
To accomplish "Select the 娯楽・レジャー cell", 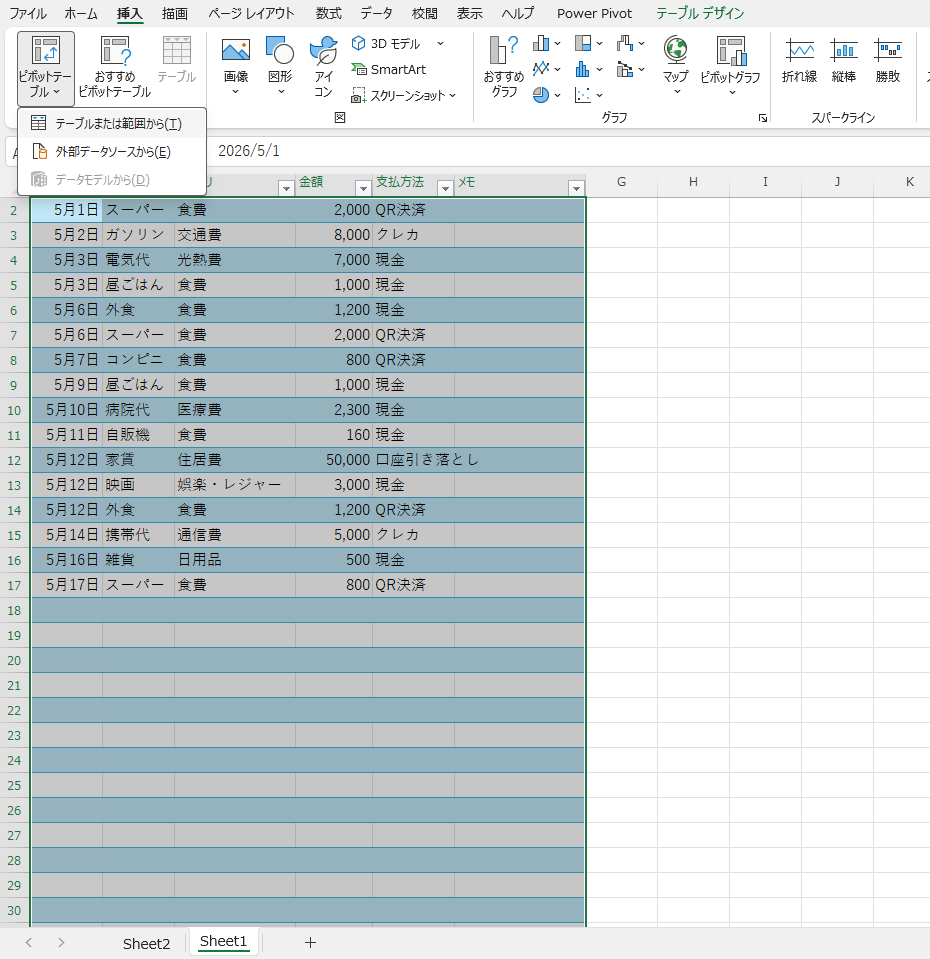I will (235, 485).
